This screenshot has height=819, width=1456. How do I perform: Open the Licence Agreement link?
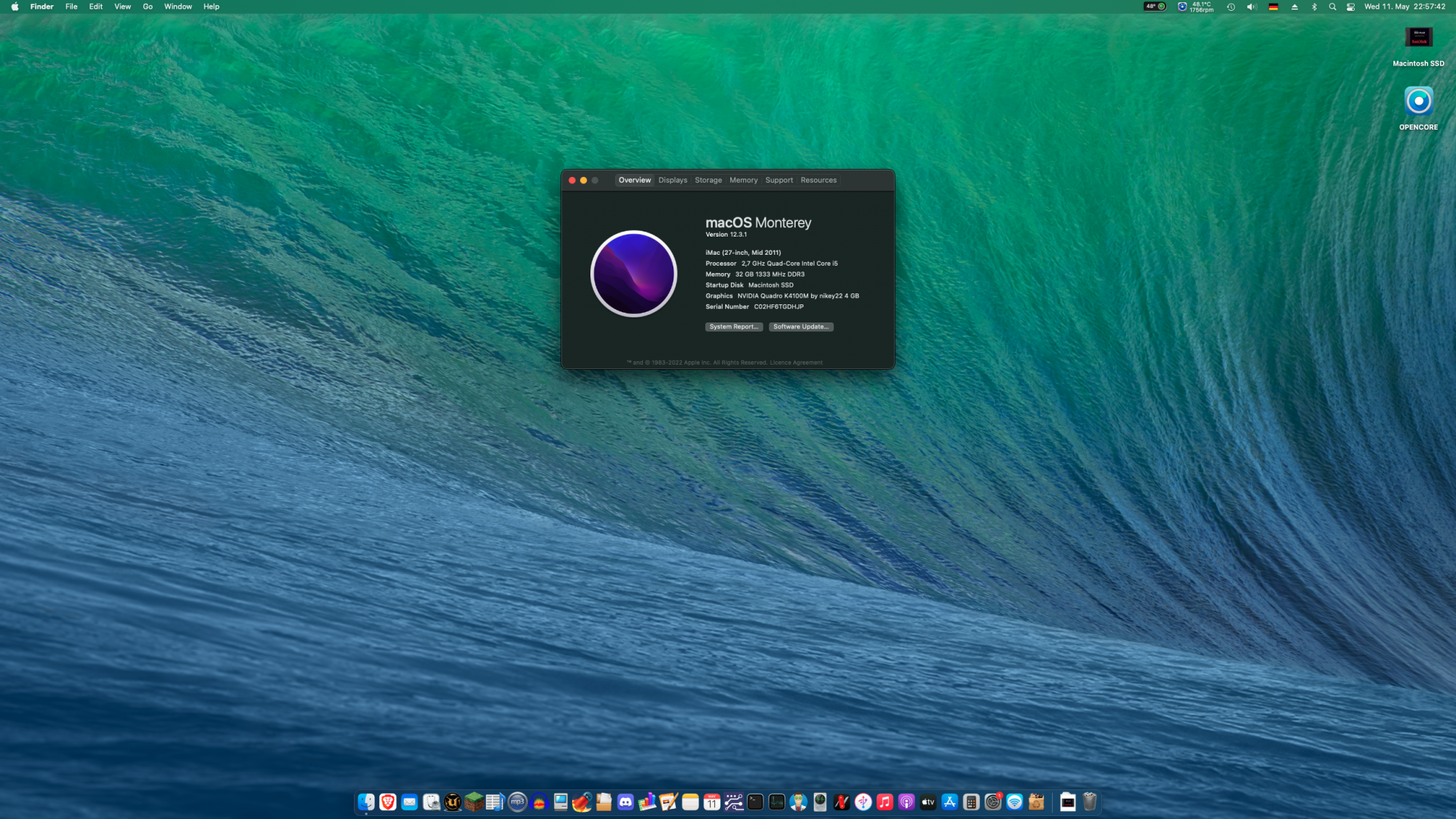tap(796, 363)
